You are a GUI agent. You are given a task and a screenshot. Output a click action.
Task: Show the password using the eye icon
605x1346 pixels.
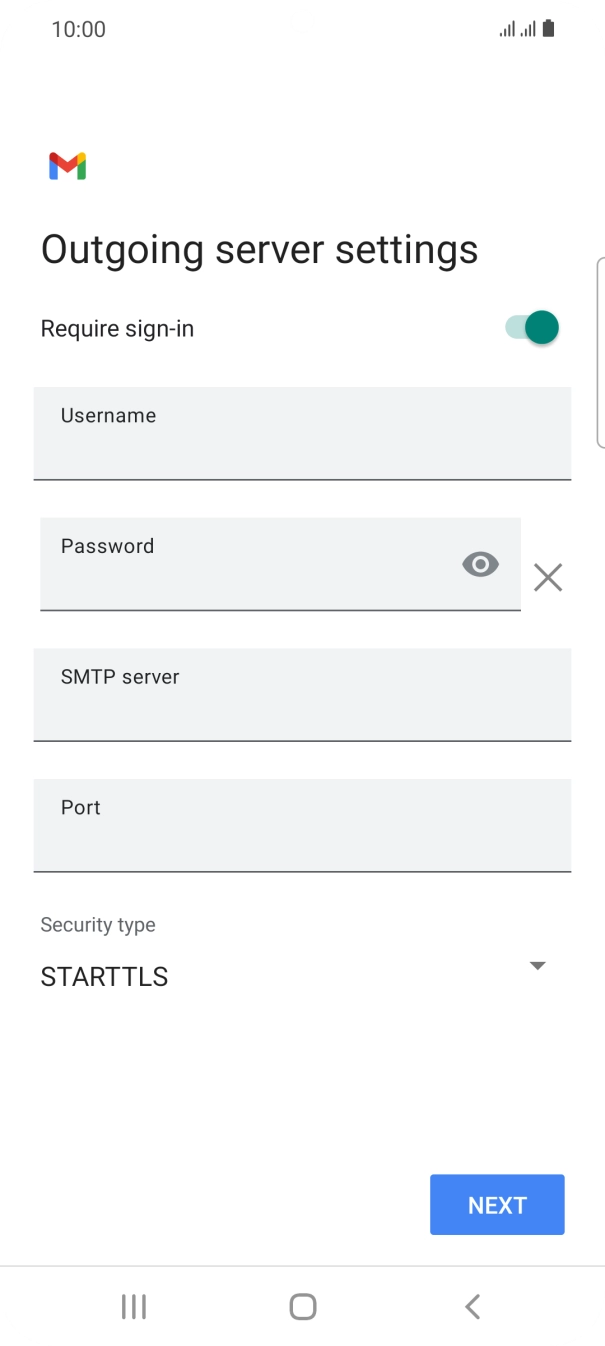480,564
